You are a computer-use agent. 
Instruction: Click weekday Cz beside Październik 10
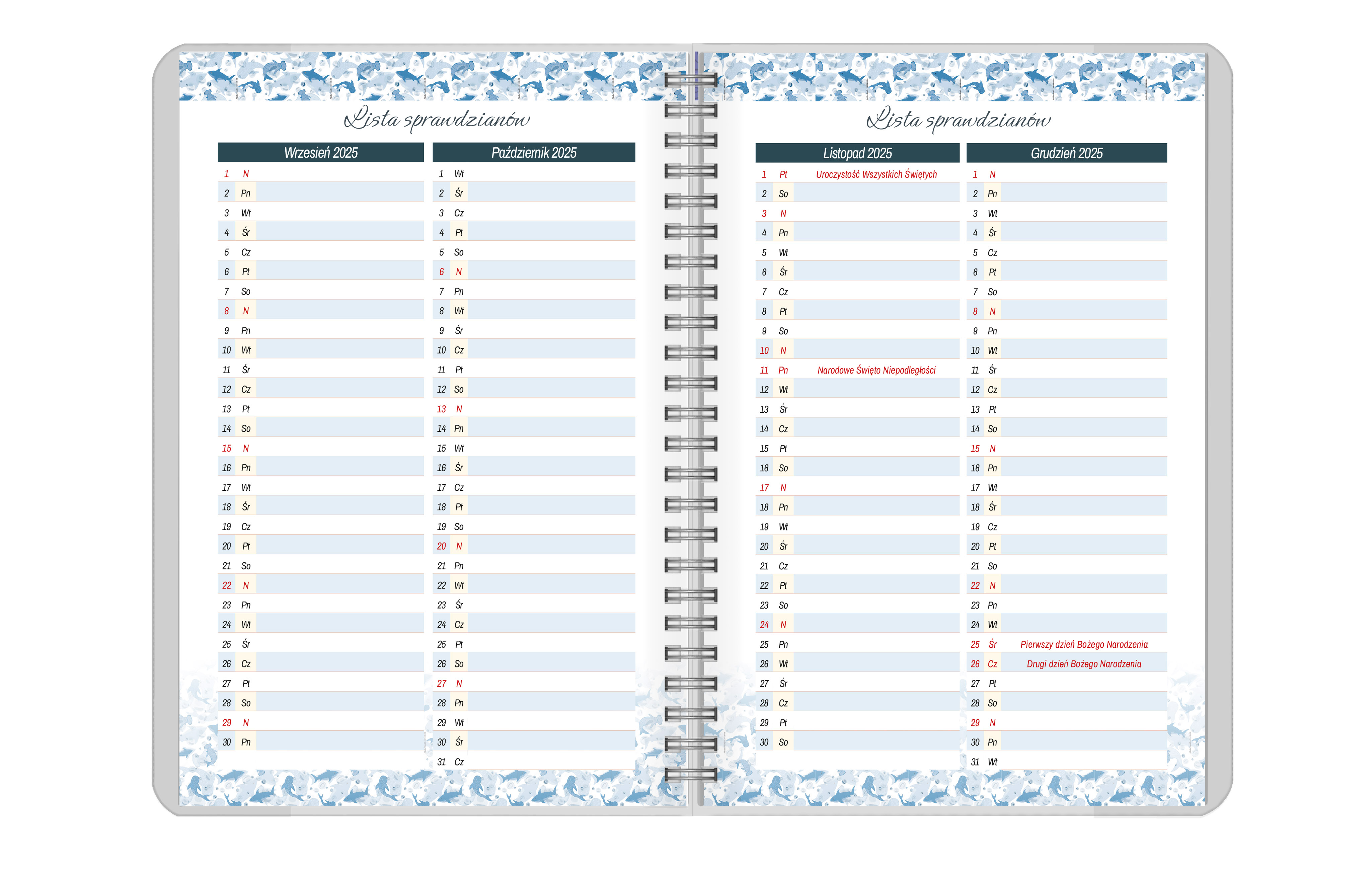(459, 350)
